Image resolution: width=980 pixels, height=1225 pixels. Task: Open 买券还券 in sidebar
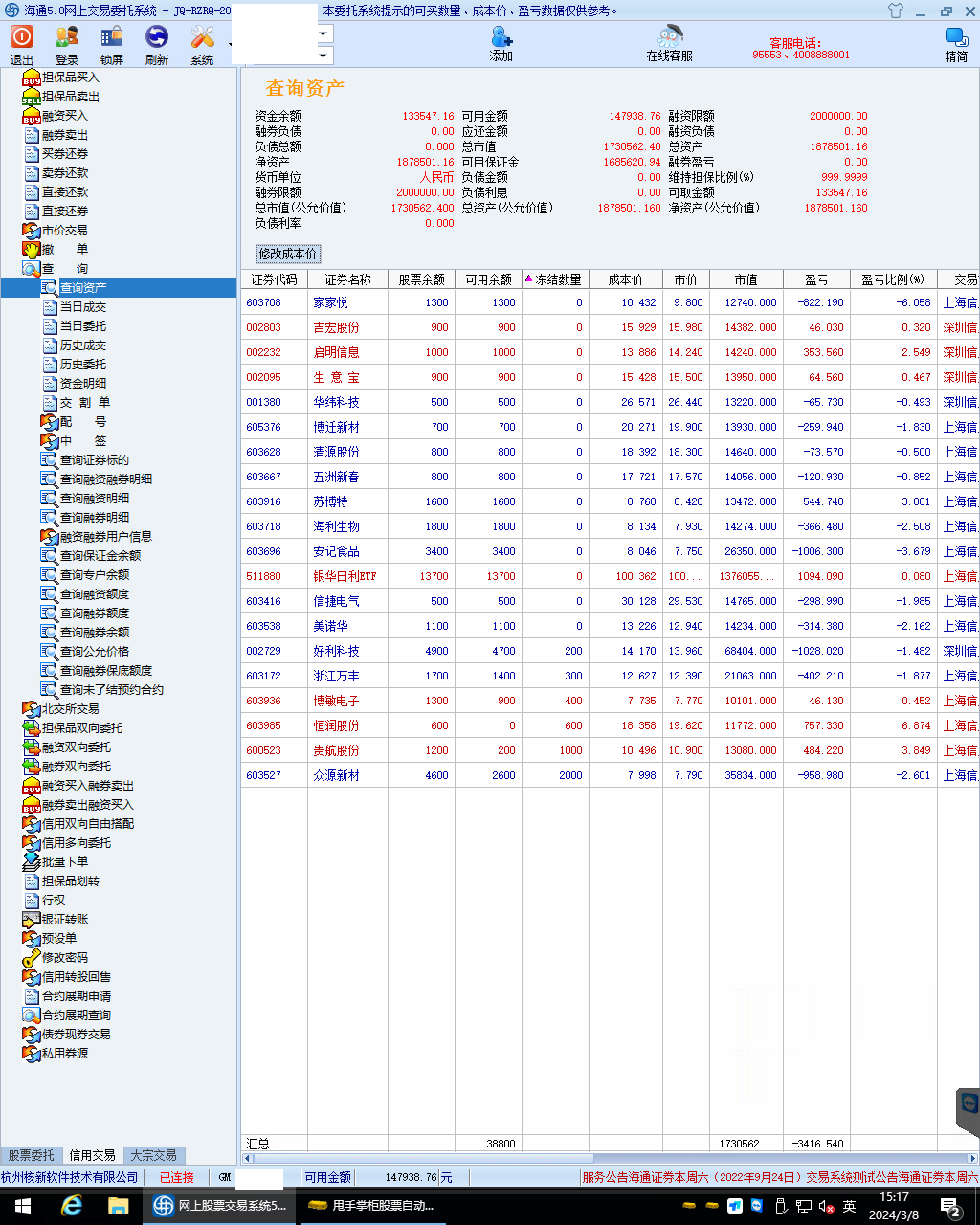(x=64, y=153)
